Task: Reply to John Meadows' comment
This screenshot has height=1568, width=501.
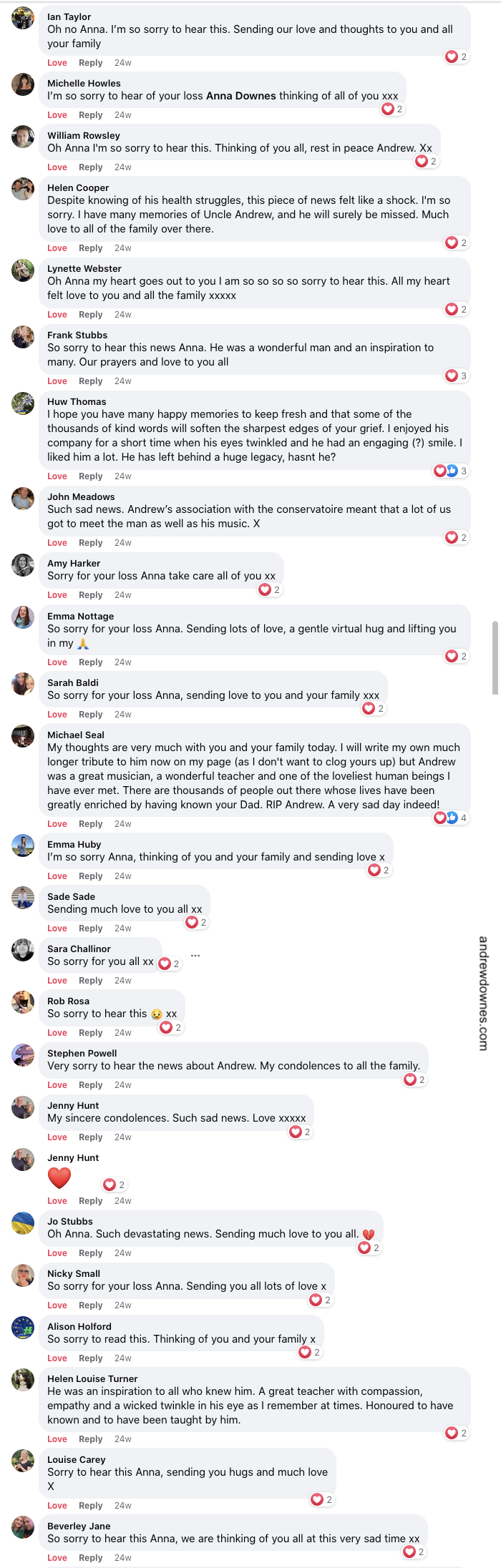Action: click(x=90, y=542)
